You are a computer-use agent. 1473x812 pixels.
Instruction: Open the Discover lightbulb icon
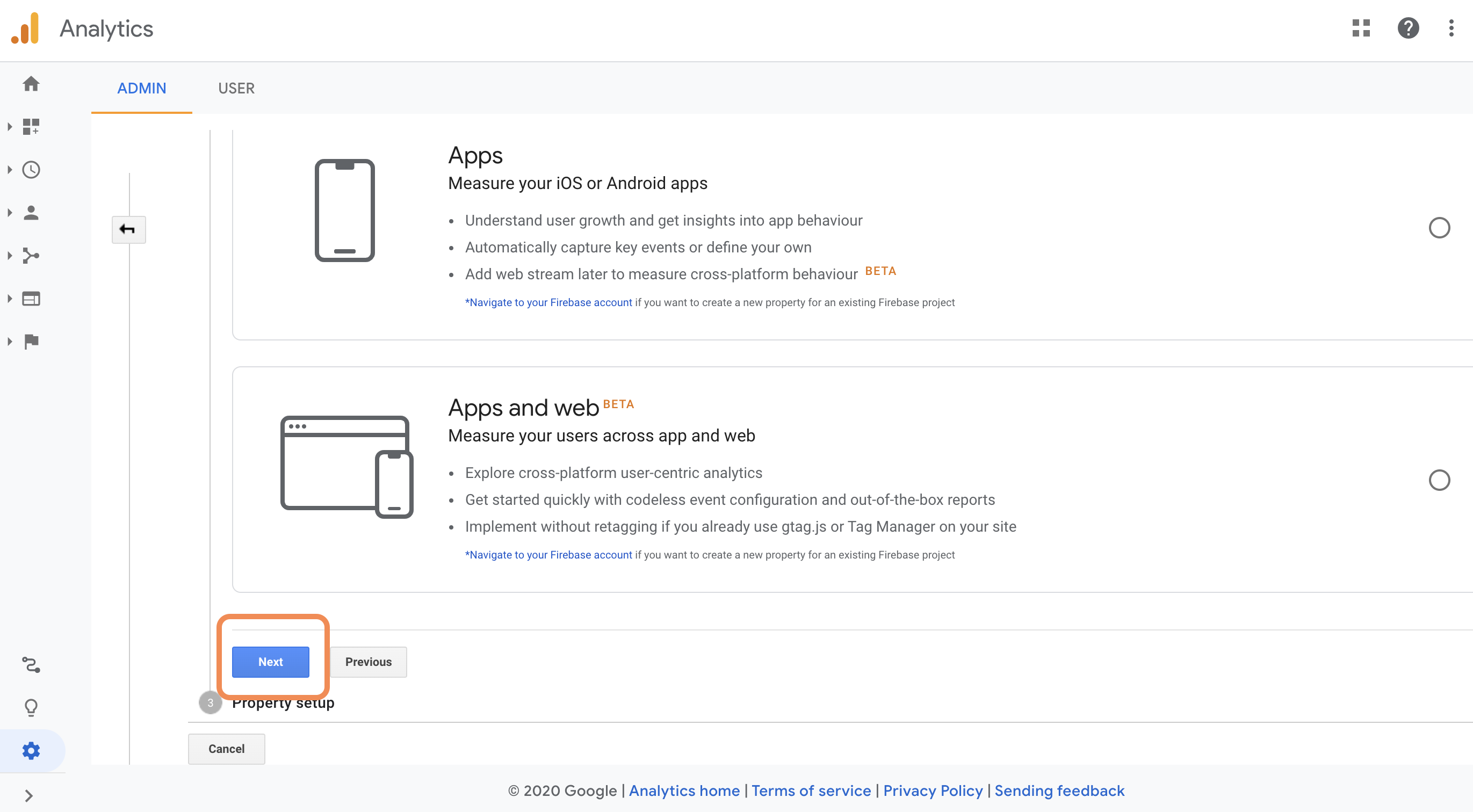tap(31, 708)
